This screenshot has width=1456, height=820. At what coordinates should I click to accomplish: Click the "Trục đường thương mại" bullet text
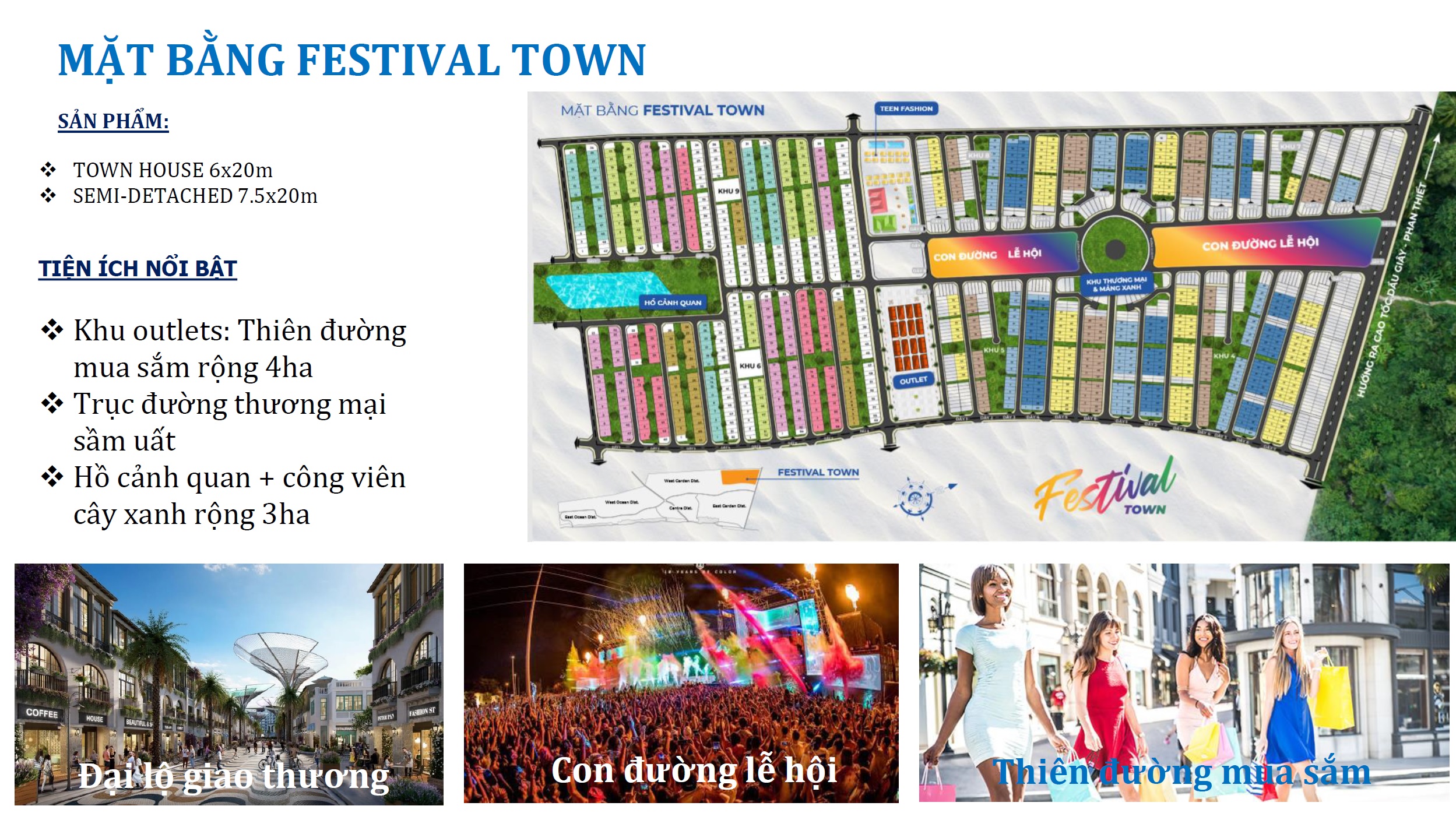[x=230, y=422]
